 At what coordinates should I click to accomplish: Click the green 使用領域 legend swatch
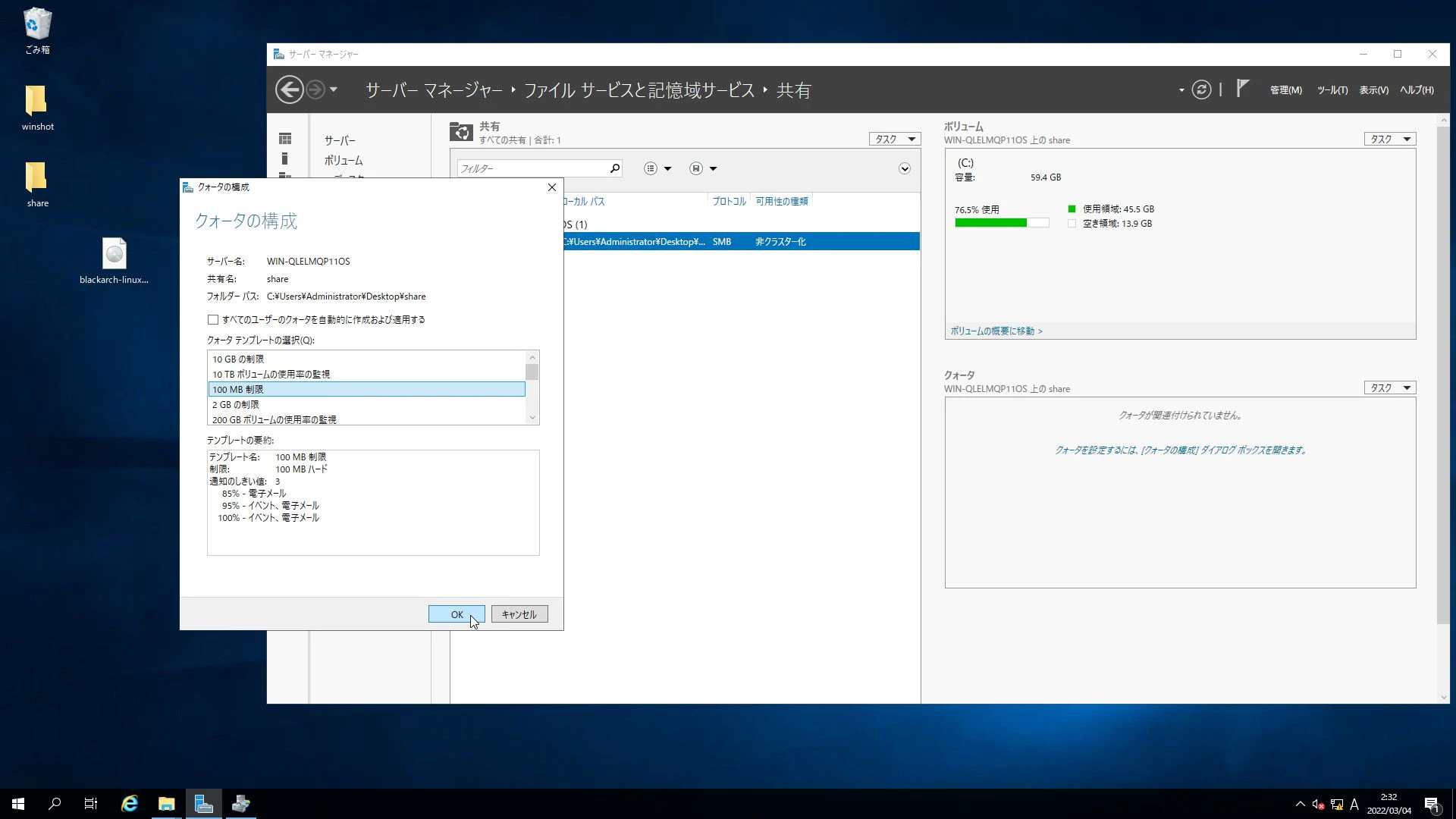(x=1072, y=209)
